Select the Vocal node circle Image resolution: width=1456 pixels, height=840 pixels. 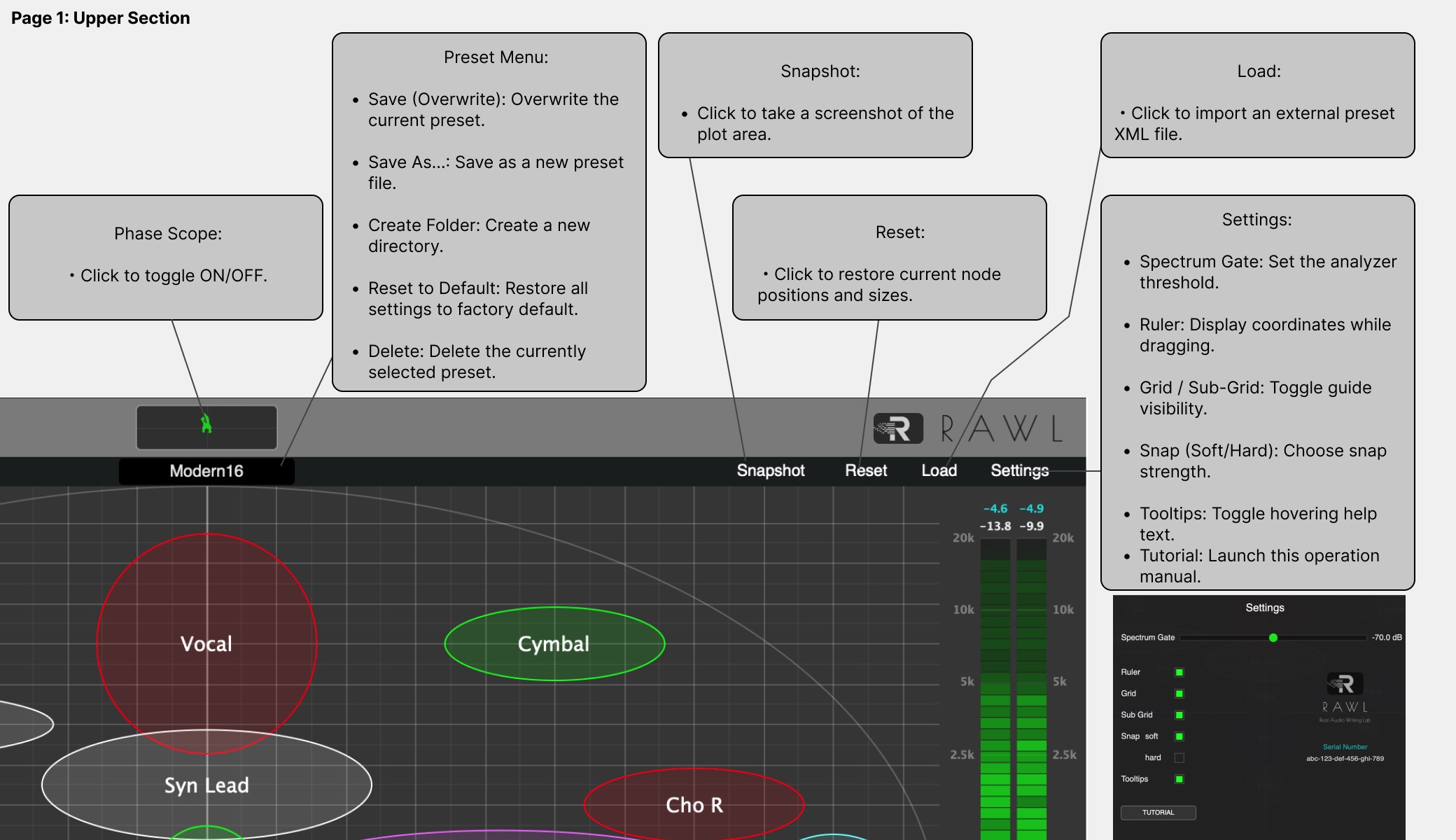tap(206, 643)
